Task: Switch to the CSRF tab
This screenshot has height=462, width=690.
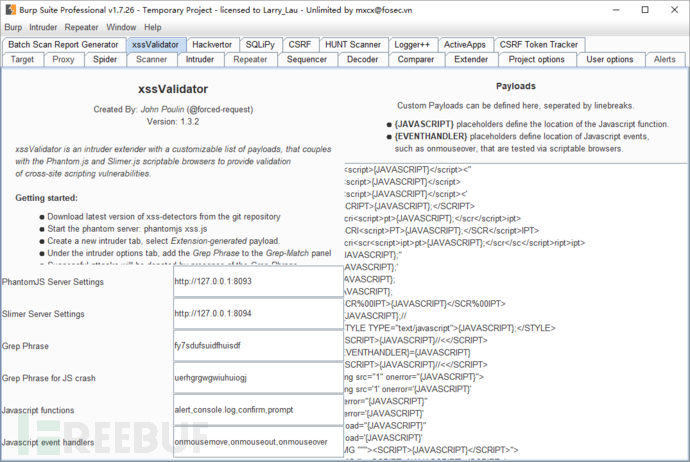Action: (300, 45)
